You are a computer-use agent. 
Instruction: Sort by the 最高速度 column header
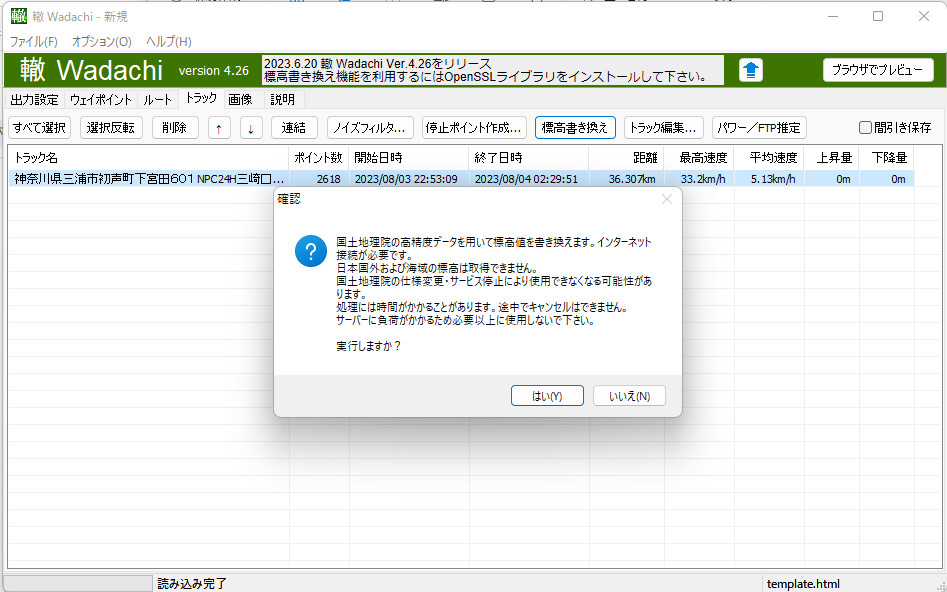pyautogui.click(x=699, y=158)
